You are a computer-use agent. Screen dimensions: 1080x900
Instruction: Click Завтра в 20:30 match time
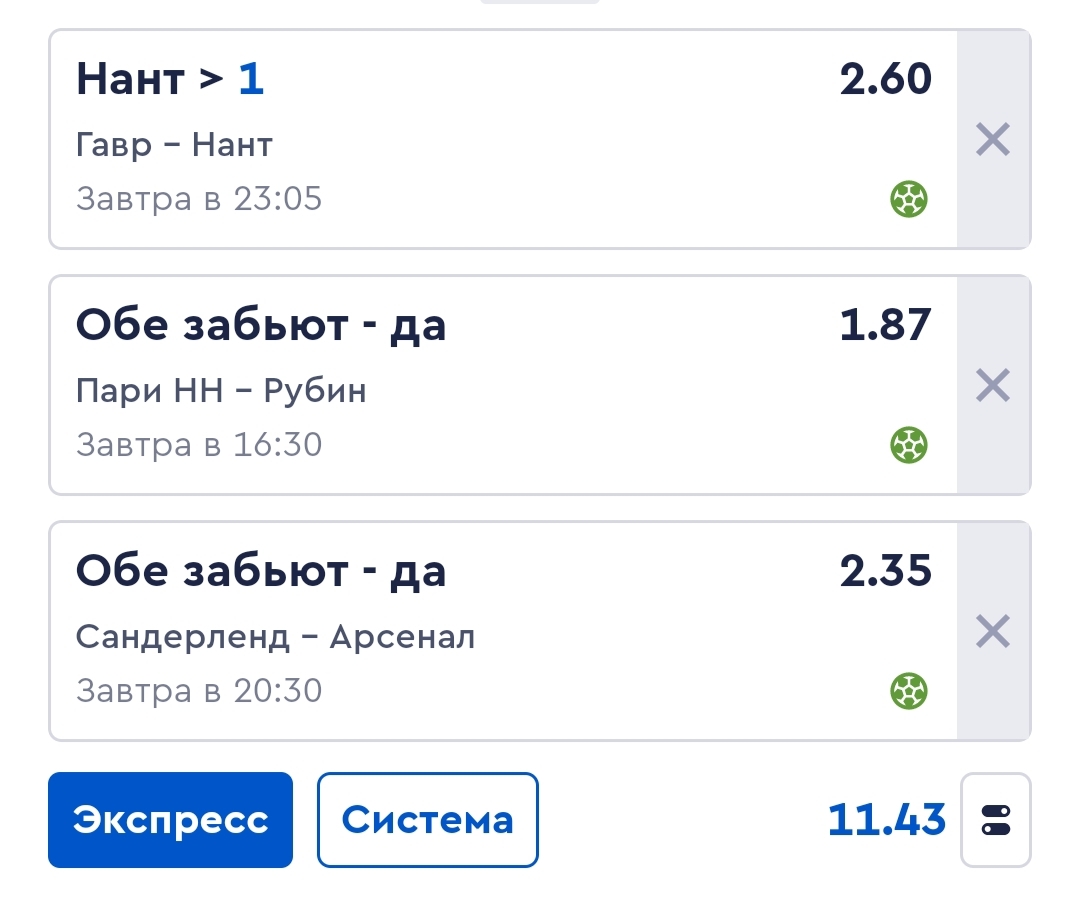199,691
